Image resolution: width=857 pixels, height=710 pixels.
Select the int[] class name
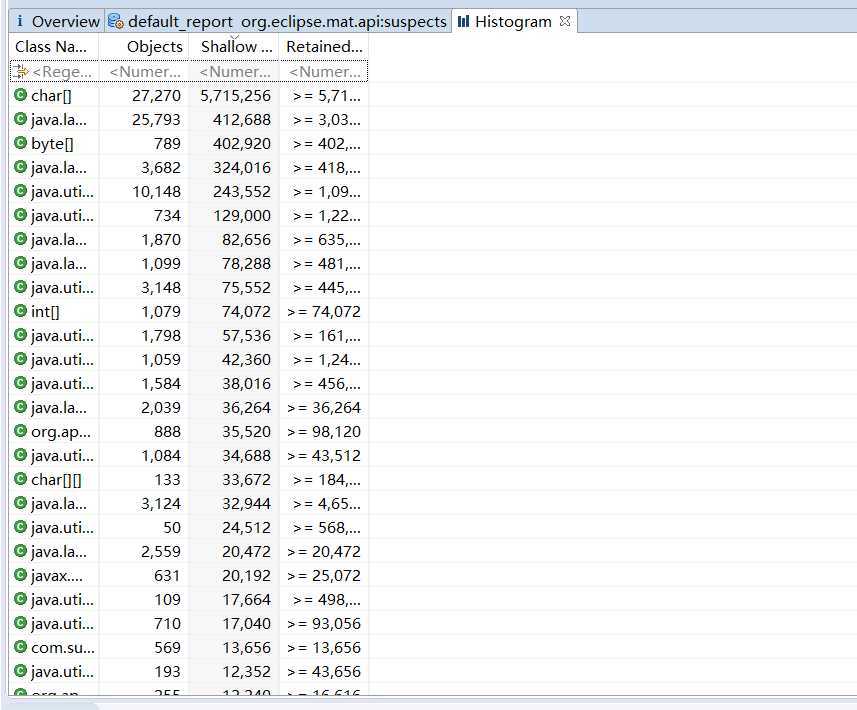coord(45,312)
